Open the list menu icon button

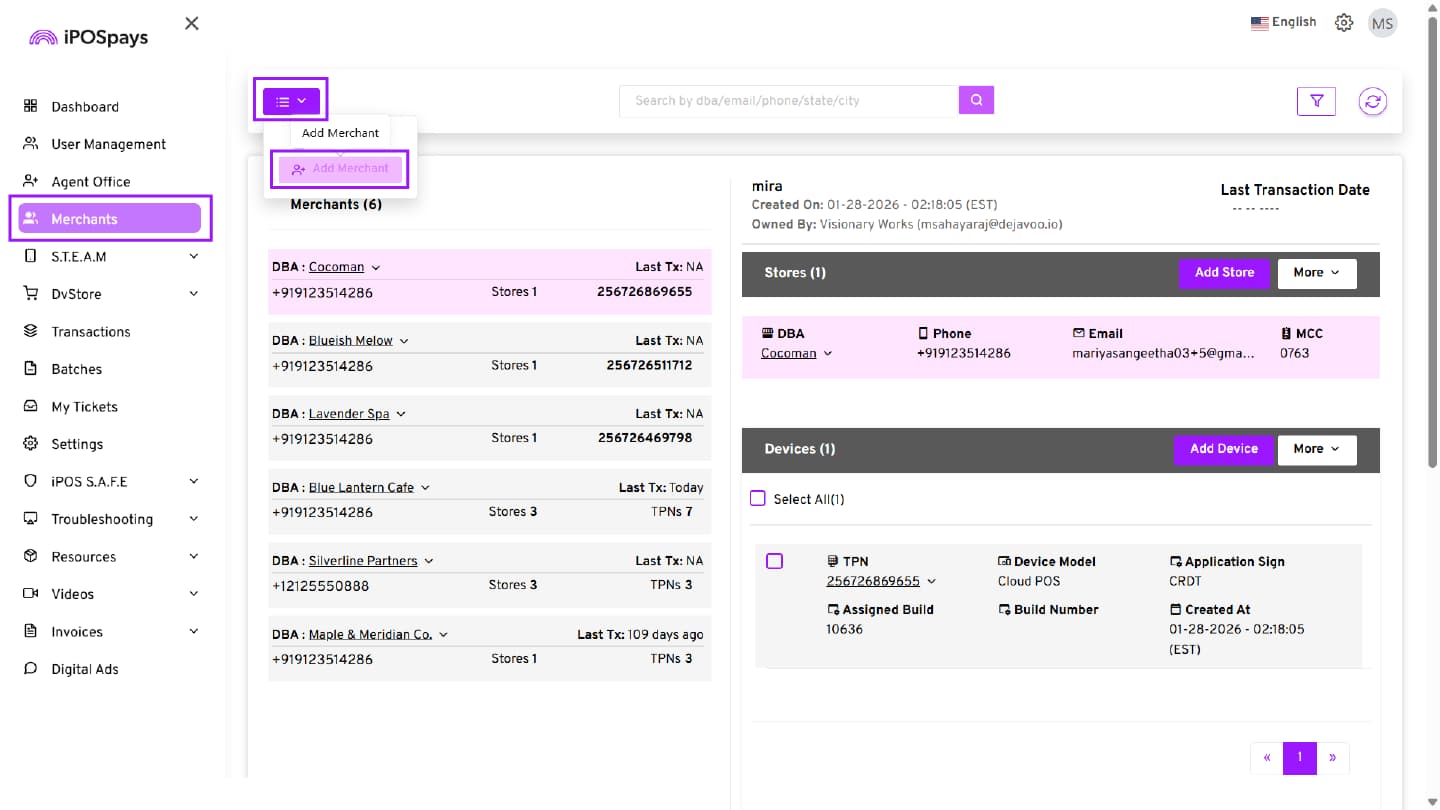point(291,101)
